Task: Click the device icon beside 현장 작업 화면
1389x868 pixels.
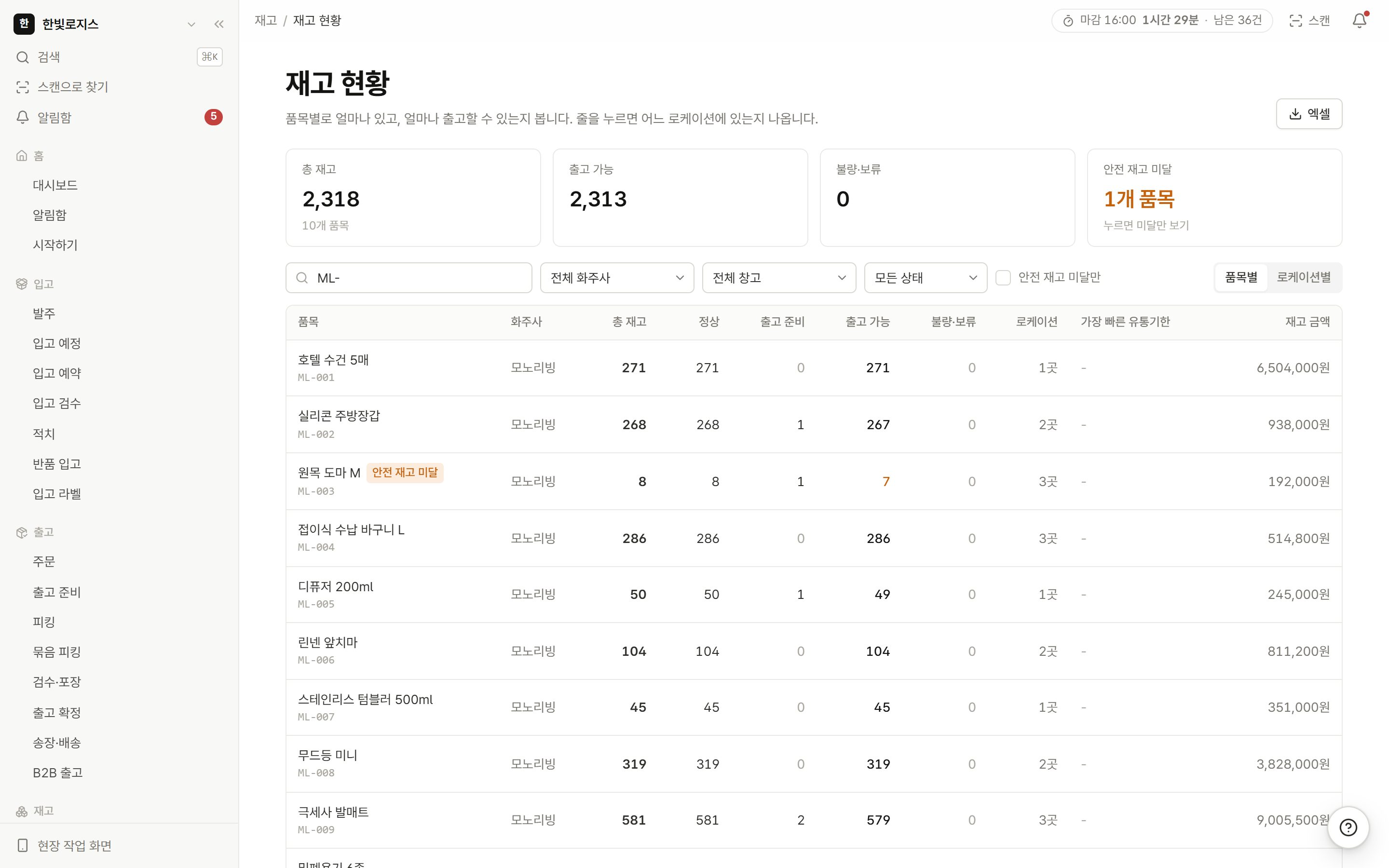Action: coord(22,845)
